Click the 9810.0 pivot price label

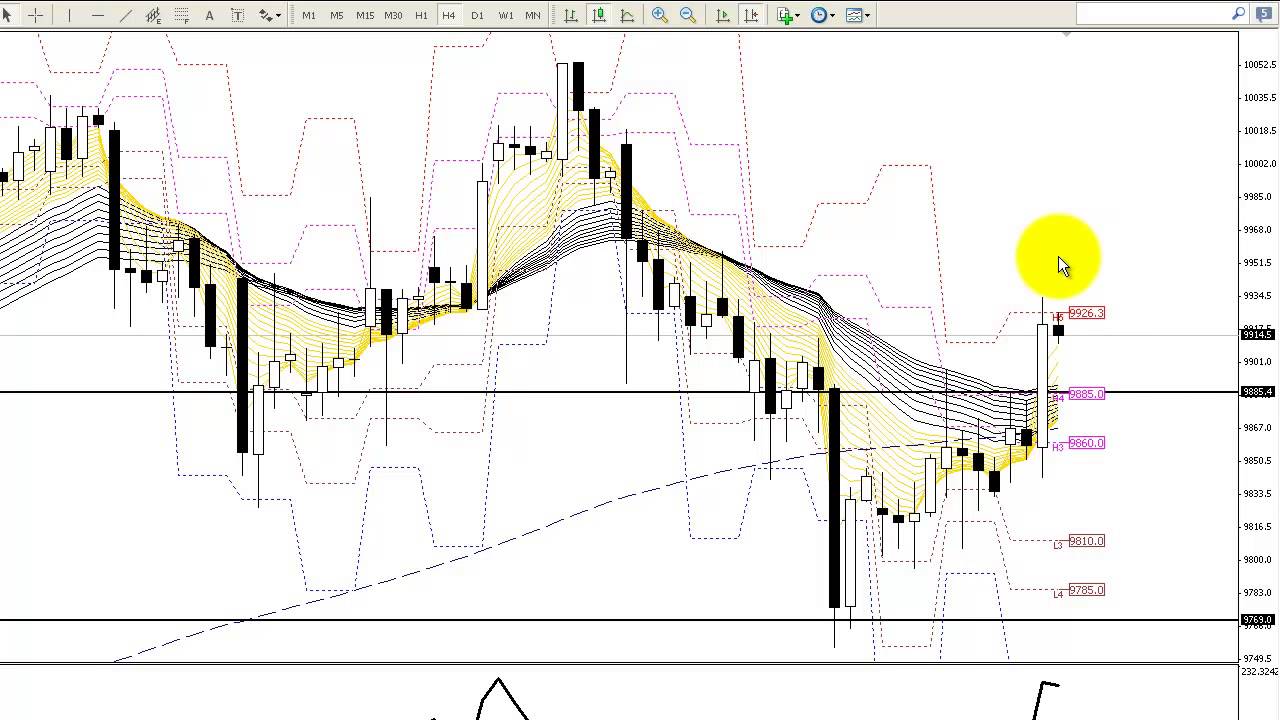pos(1086,541)
